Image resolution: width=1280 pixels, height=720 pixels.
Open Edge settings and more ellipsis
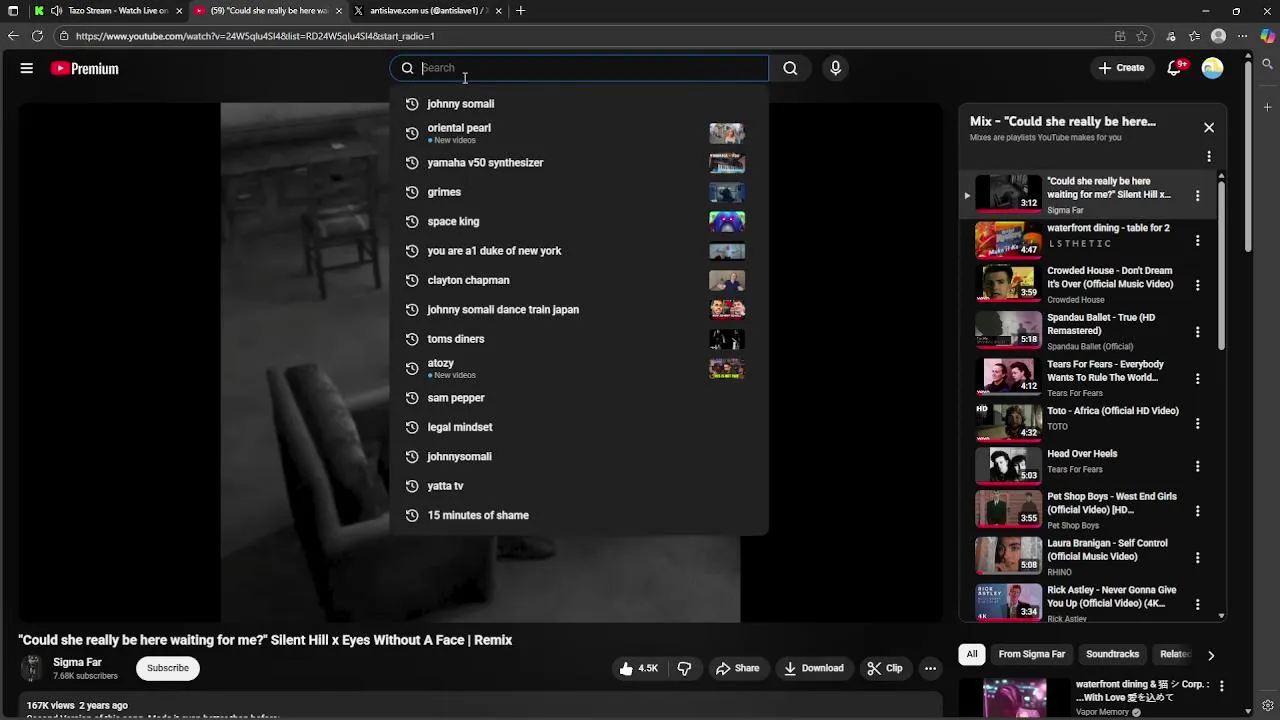(1242, 36)
